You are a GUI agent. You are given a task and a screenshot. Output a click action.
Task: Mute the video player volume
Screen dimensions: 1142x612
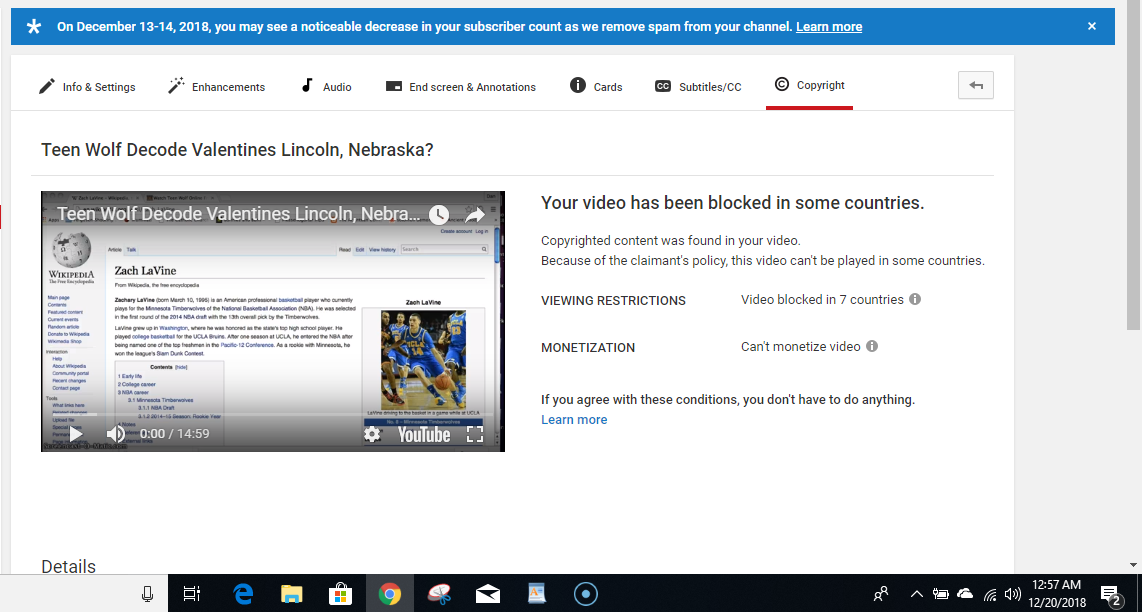coord(116,434)
